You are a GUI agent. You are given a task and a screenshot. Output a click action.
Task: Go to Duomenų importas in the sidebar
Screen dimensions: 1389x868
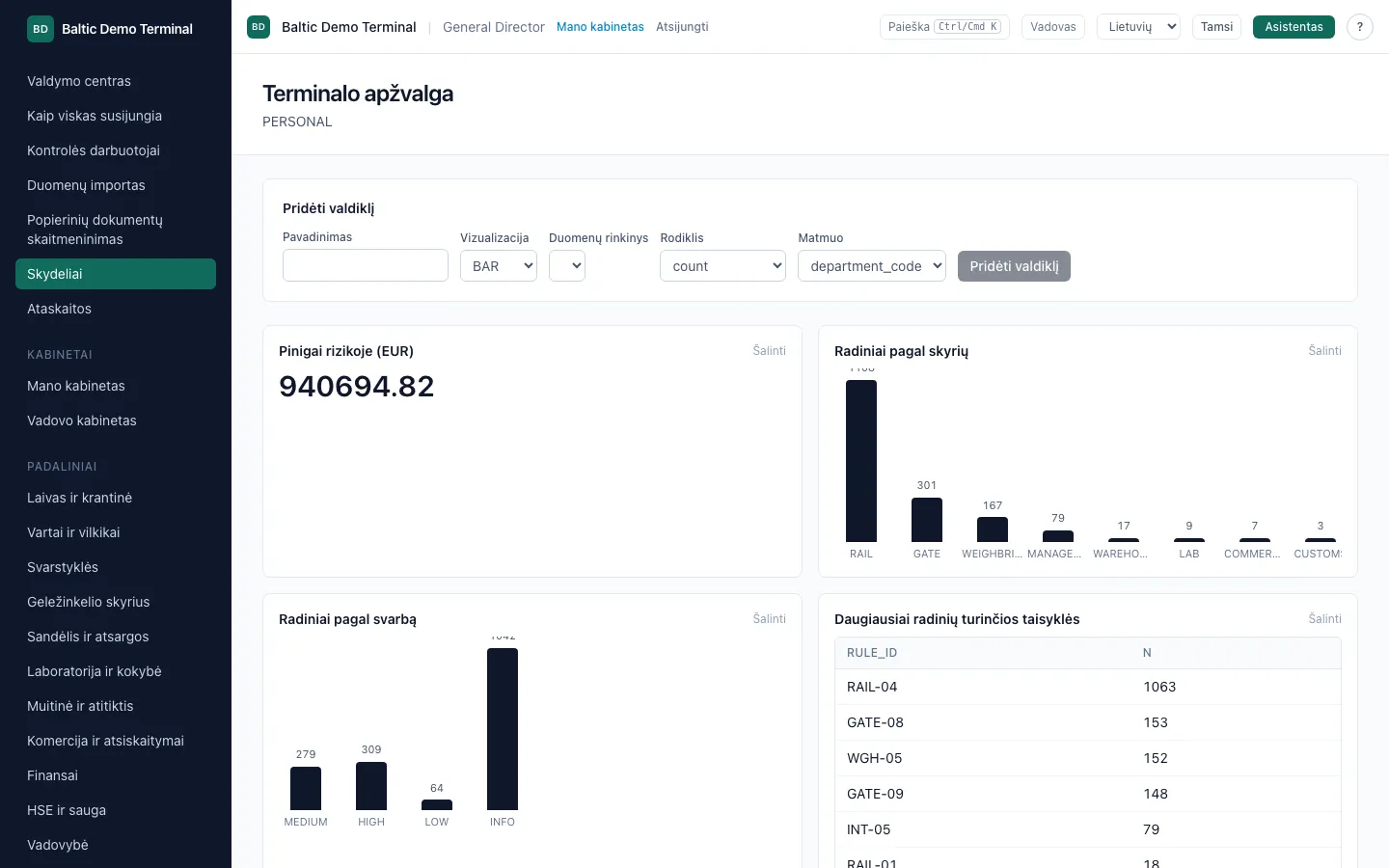point(116,185)
